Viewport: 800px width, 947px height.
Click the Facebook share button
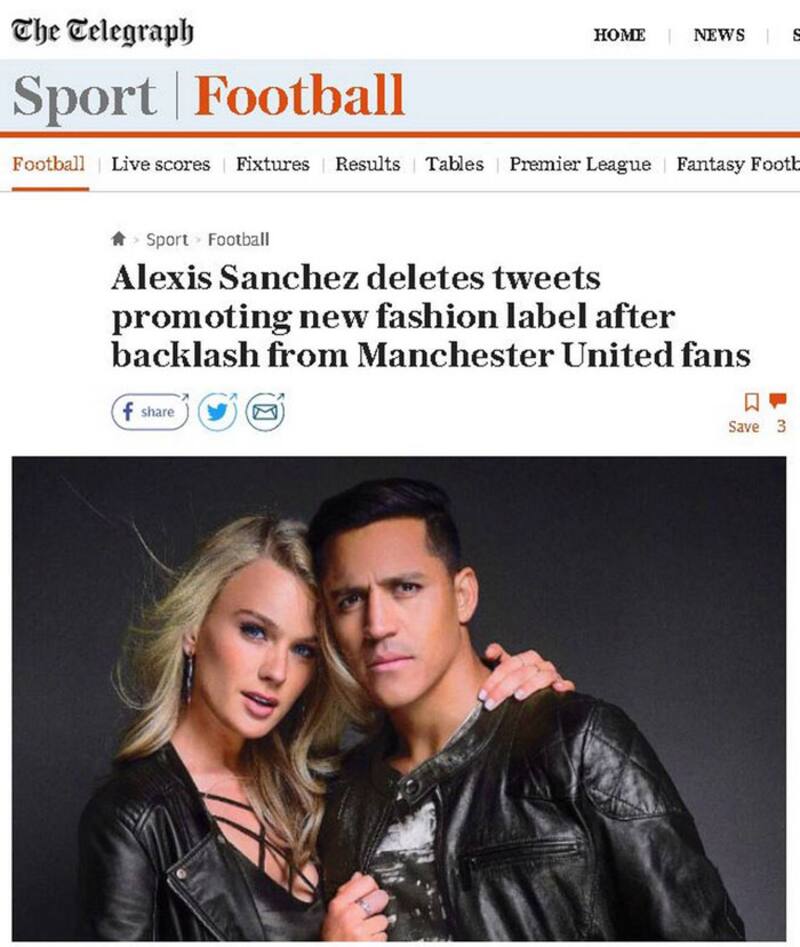tap(150, 411)
